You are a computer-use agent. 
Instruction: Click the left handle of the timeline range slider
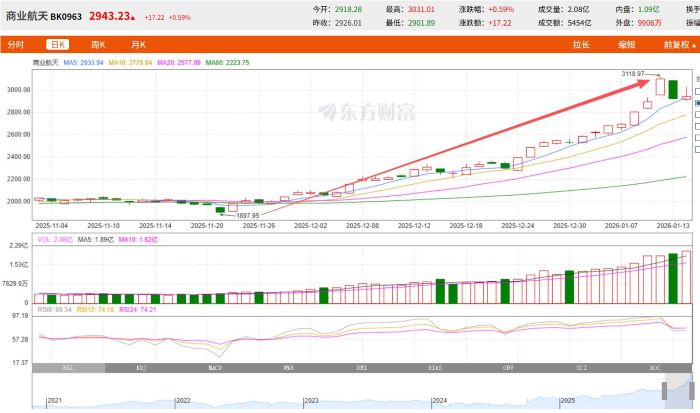click(664, 391)
